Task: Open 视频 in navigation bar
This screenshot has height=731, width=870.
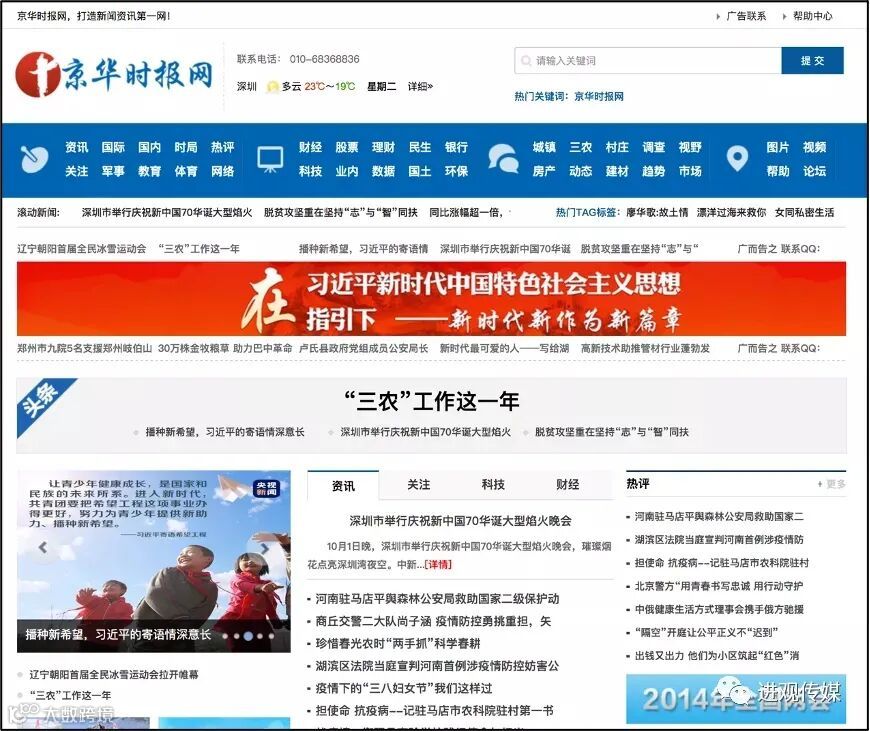Action: coord(814,147)
